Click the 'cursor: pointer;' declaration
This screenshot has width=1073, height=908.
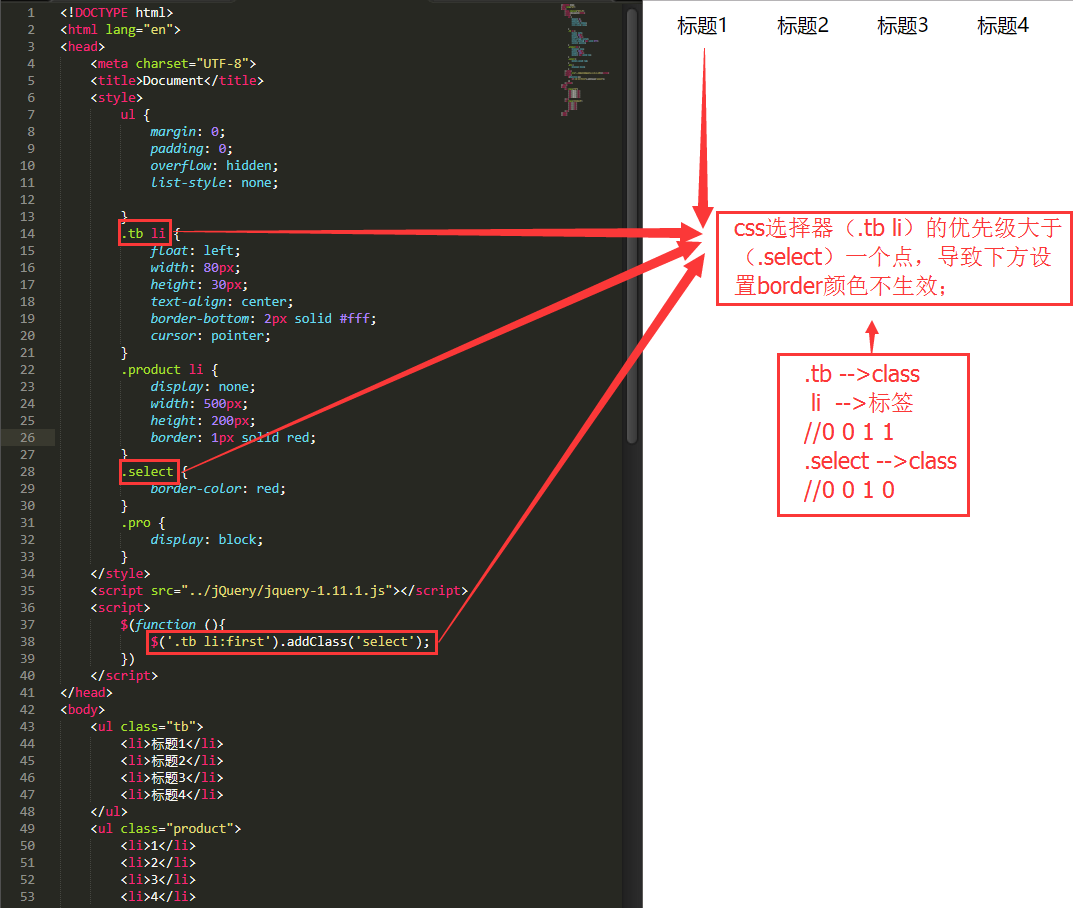(210, 336)
